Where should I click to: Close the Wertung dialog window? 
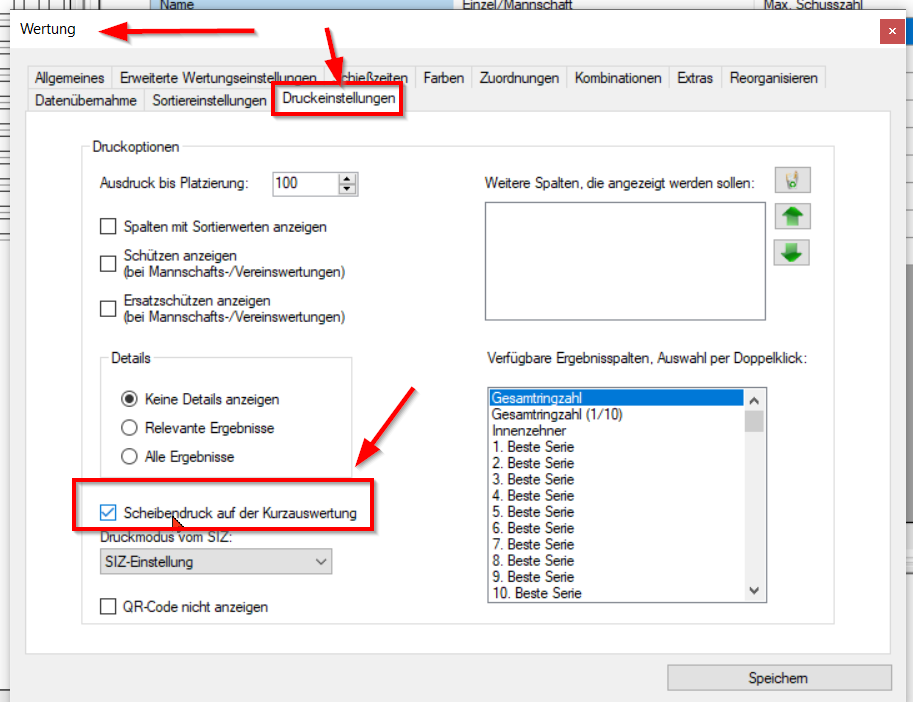(892, 31)
